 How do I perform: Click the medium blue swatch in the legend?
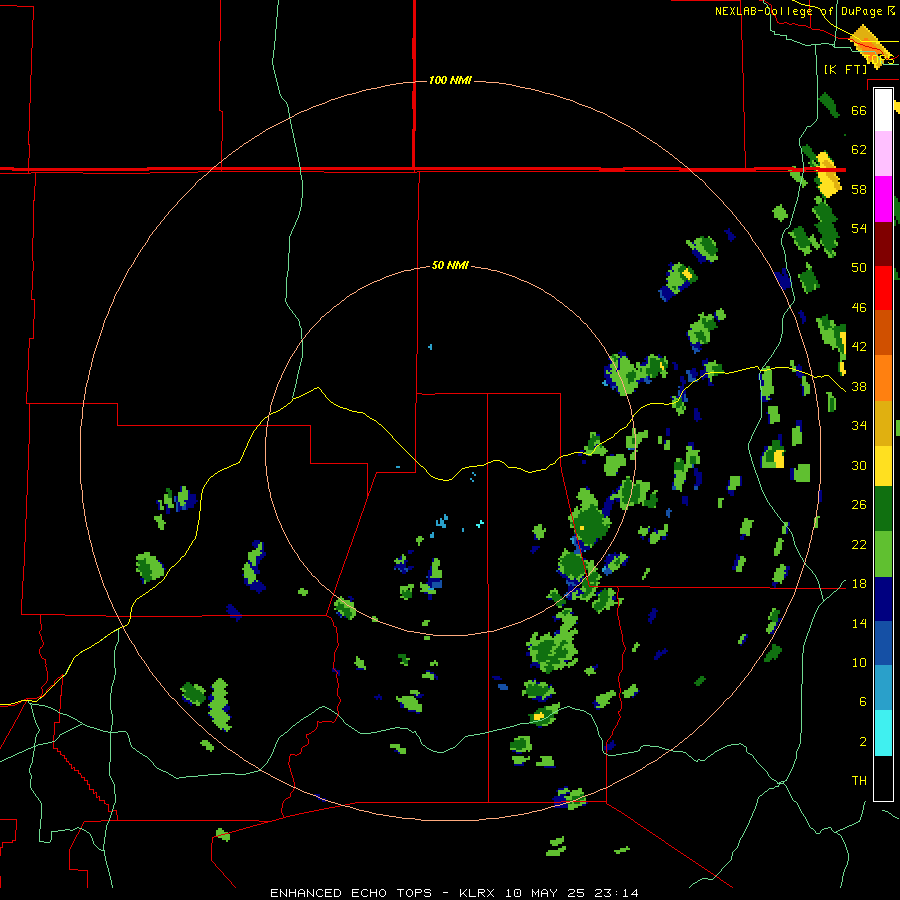[883, 643]
